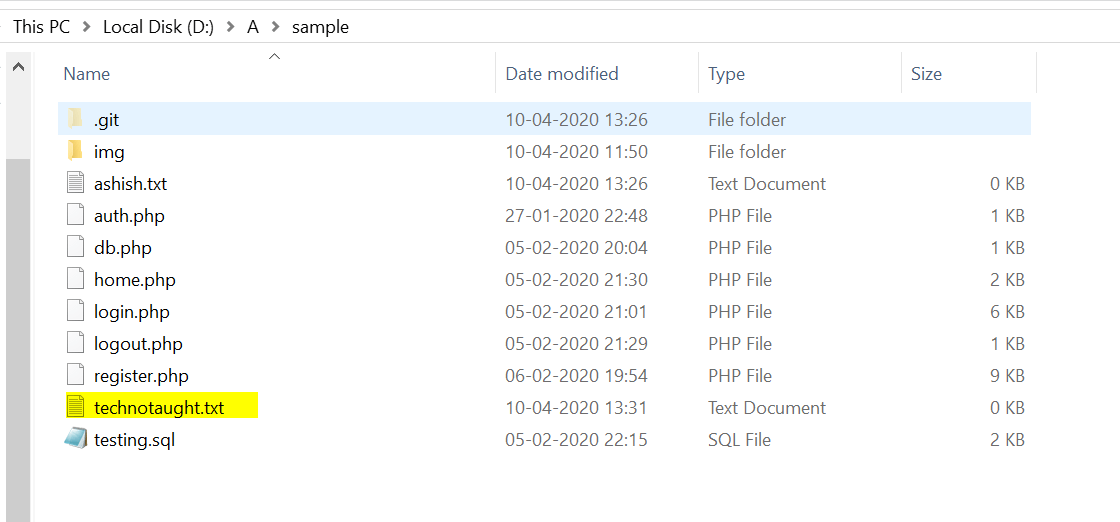Click the testing.sql file icon

point(76,440)
